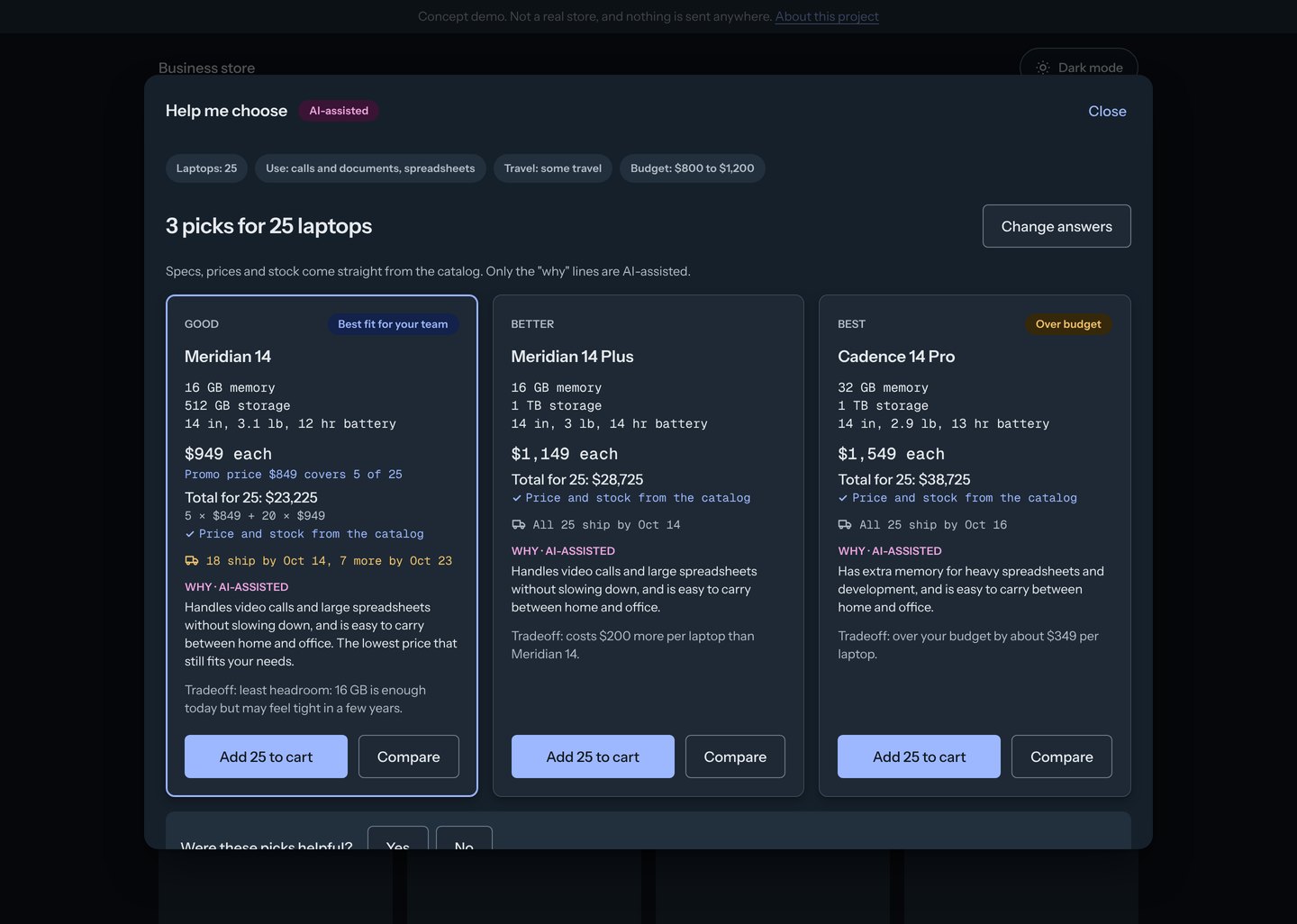Screen dimensions: 1297x924
Task: Select the Travel: some travel chip
Action: click(553, 168)
